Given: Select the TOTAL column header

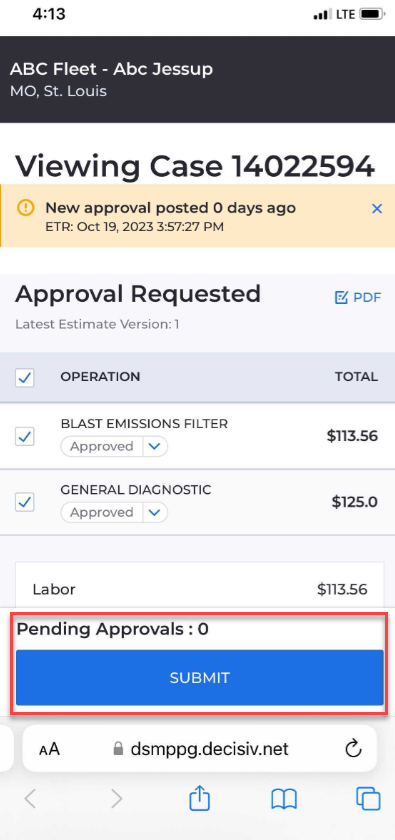Looking at the screenshot, I should point(356,377).
